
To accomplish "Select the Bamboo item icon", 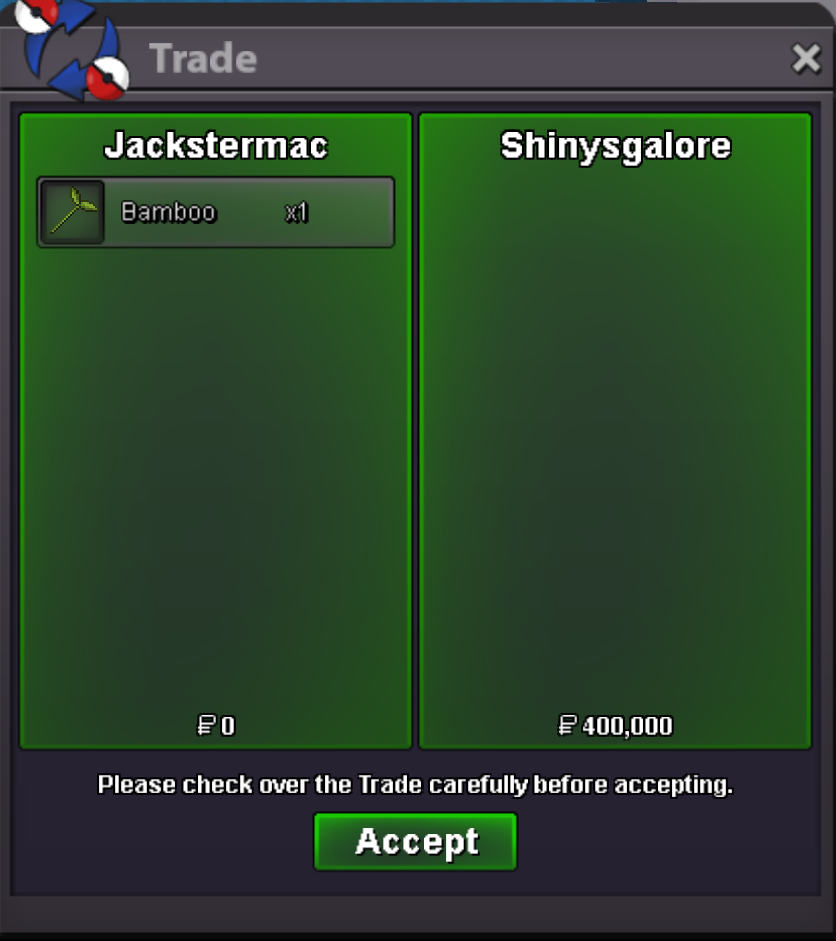I will (73, 212).
